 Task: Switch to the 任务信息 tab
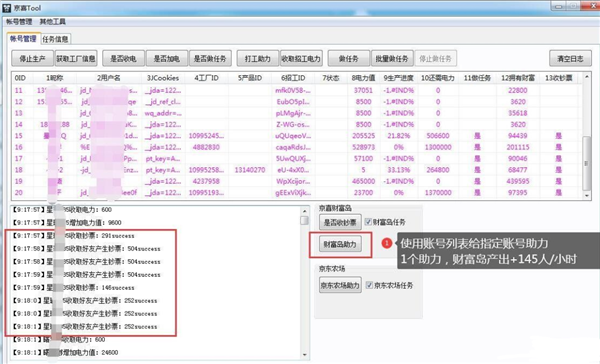[x=55, y=39]
